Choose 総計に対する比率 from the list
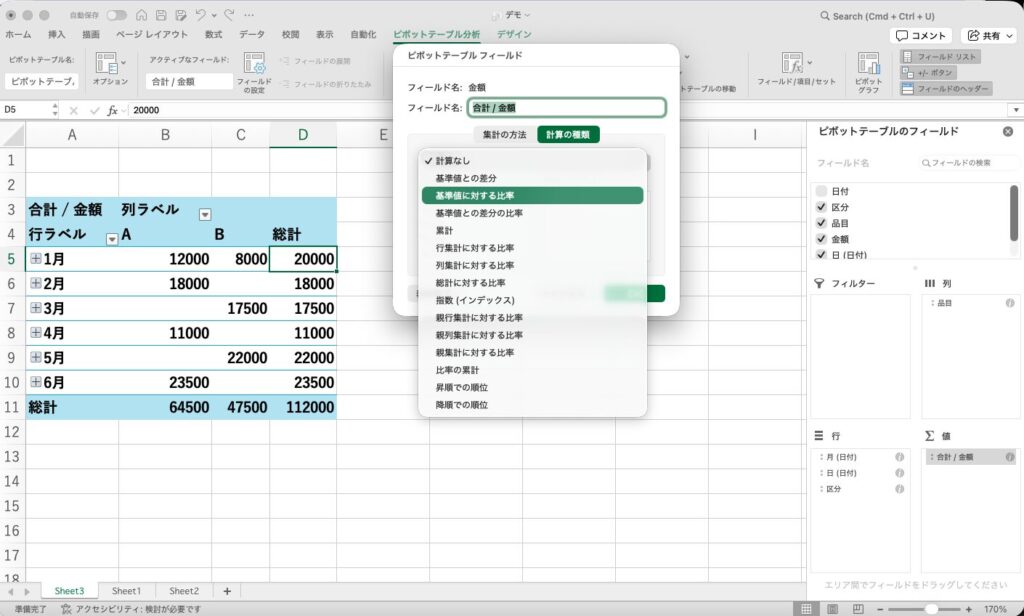Screen dimensions: 1024x616 pyautogui.click(x=532, y=283)
